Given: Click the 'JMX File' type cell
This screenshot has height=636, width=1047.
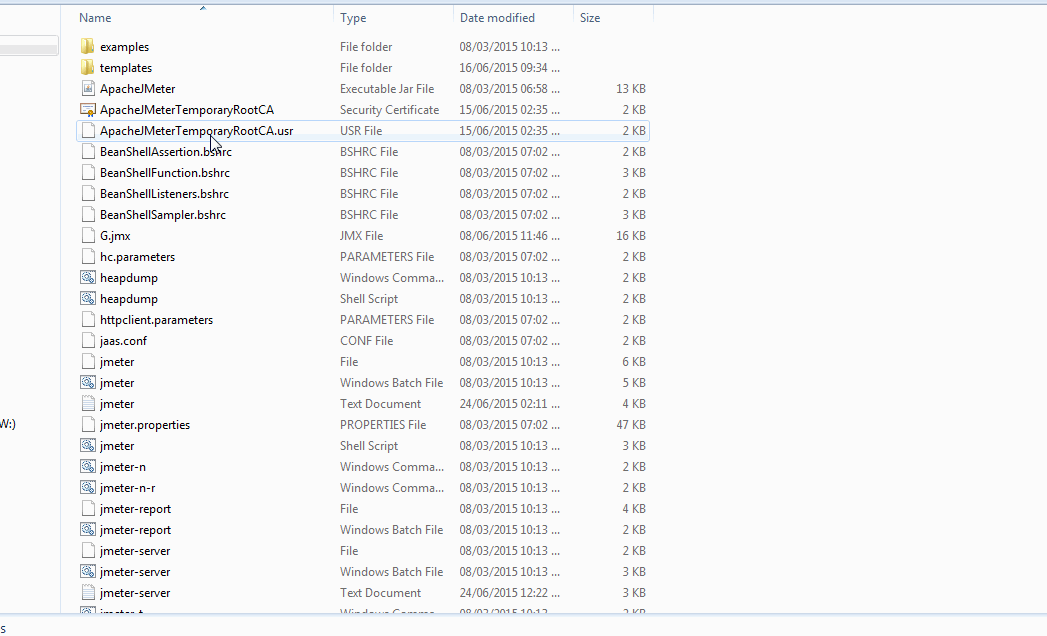Looking at the screenshot, I should coord(361,236).
